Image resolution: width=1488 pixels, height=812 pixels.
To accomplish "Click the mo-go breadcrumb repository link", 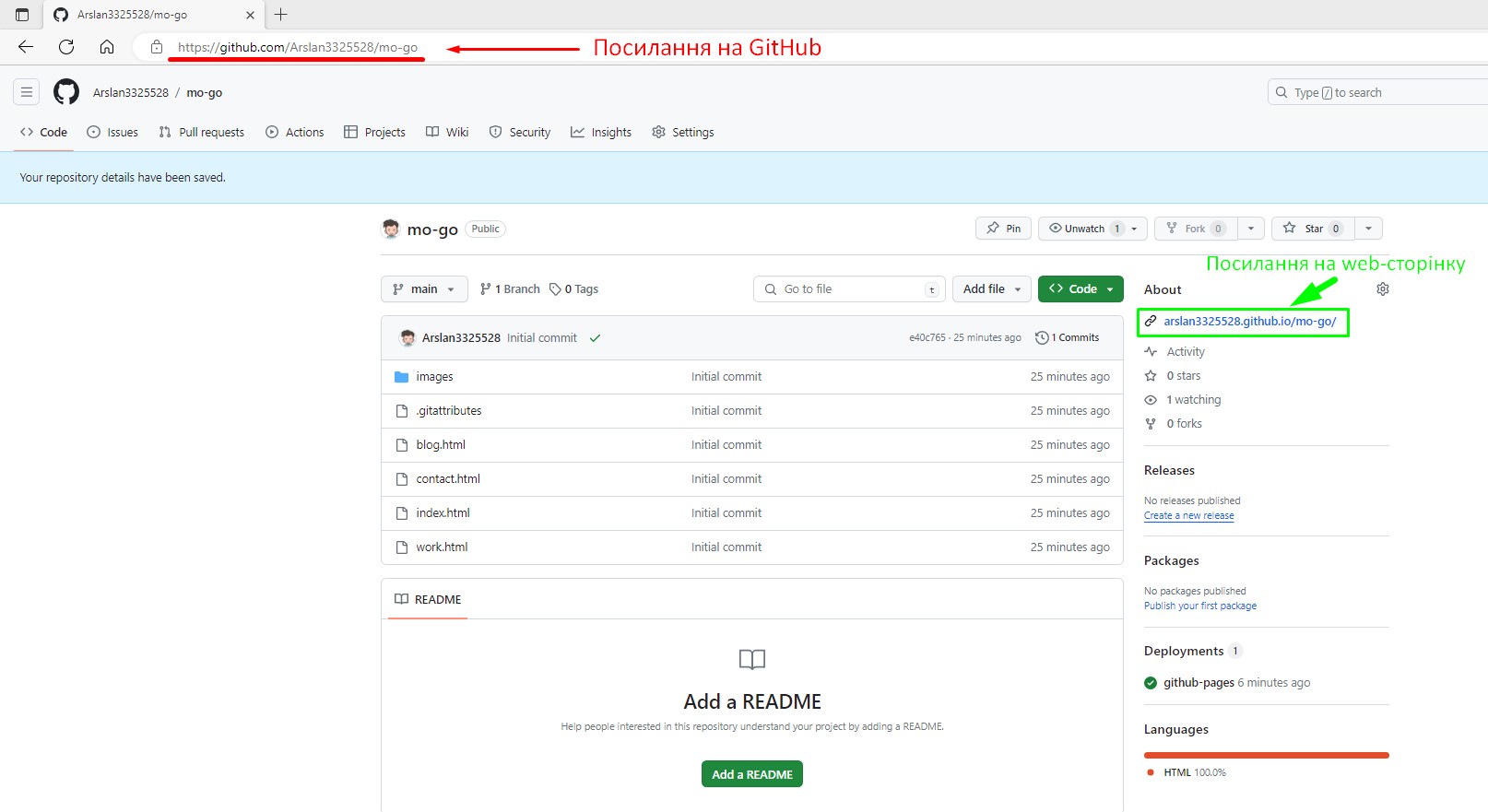I will [205, 93].
